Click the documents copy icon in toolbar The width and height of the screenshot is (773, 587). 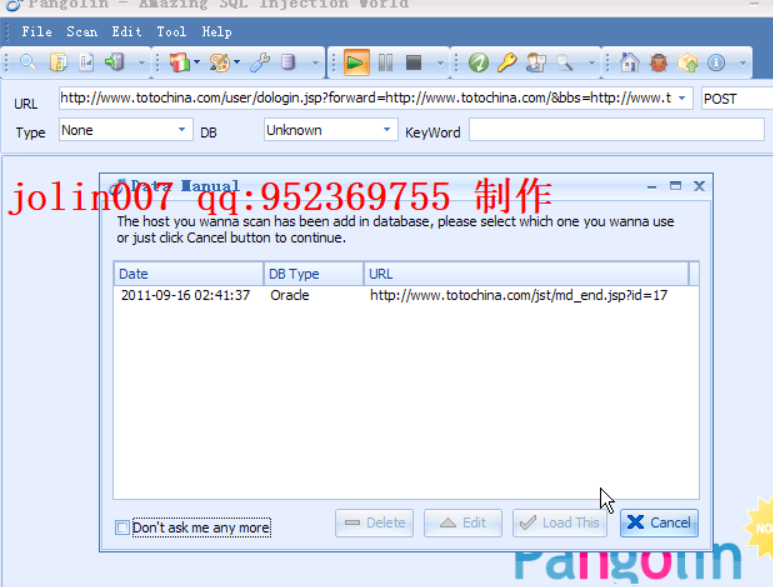pos(58,63)
